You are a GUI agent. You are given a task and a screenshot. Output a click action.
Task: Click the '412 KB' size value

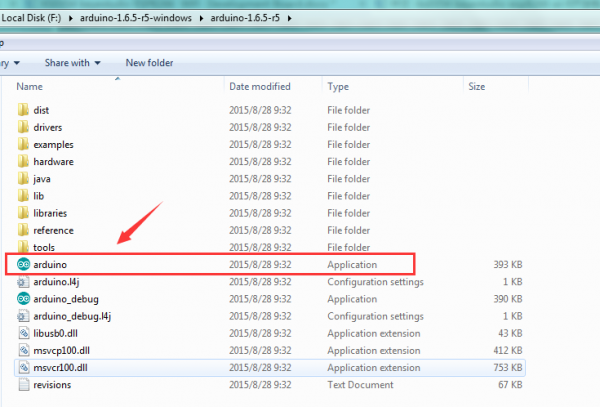pos(508,350)
